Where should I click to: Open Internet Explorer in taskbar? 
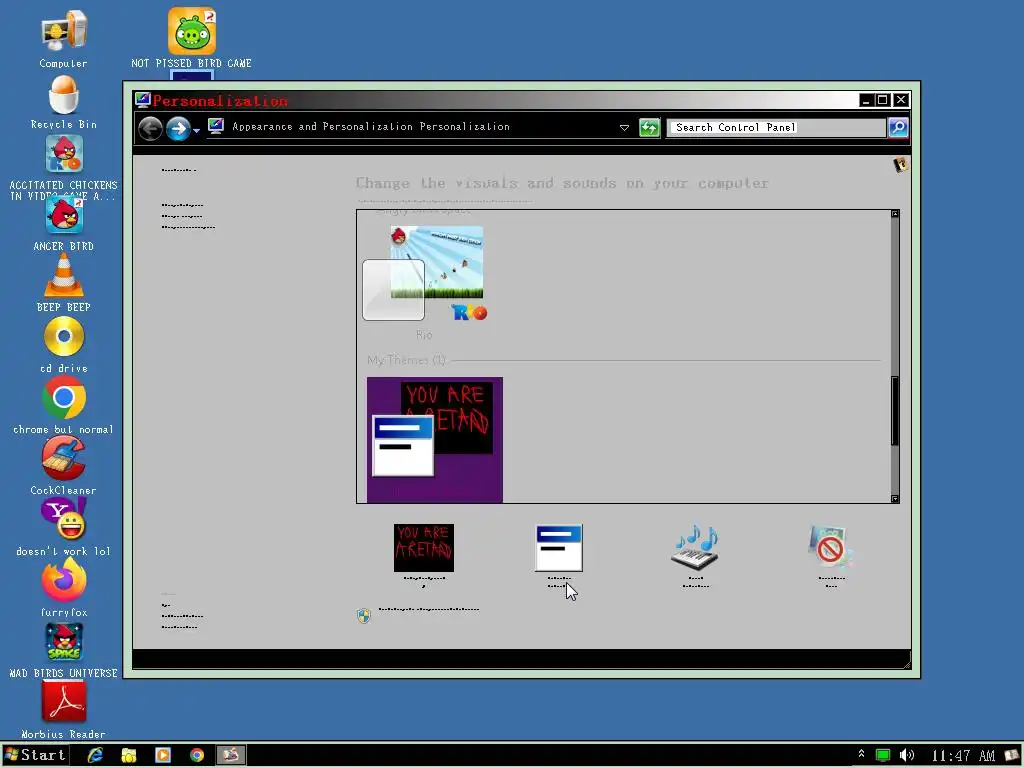(95, 755)
